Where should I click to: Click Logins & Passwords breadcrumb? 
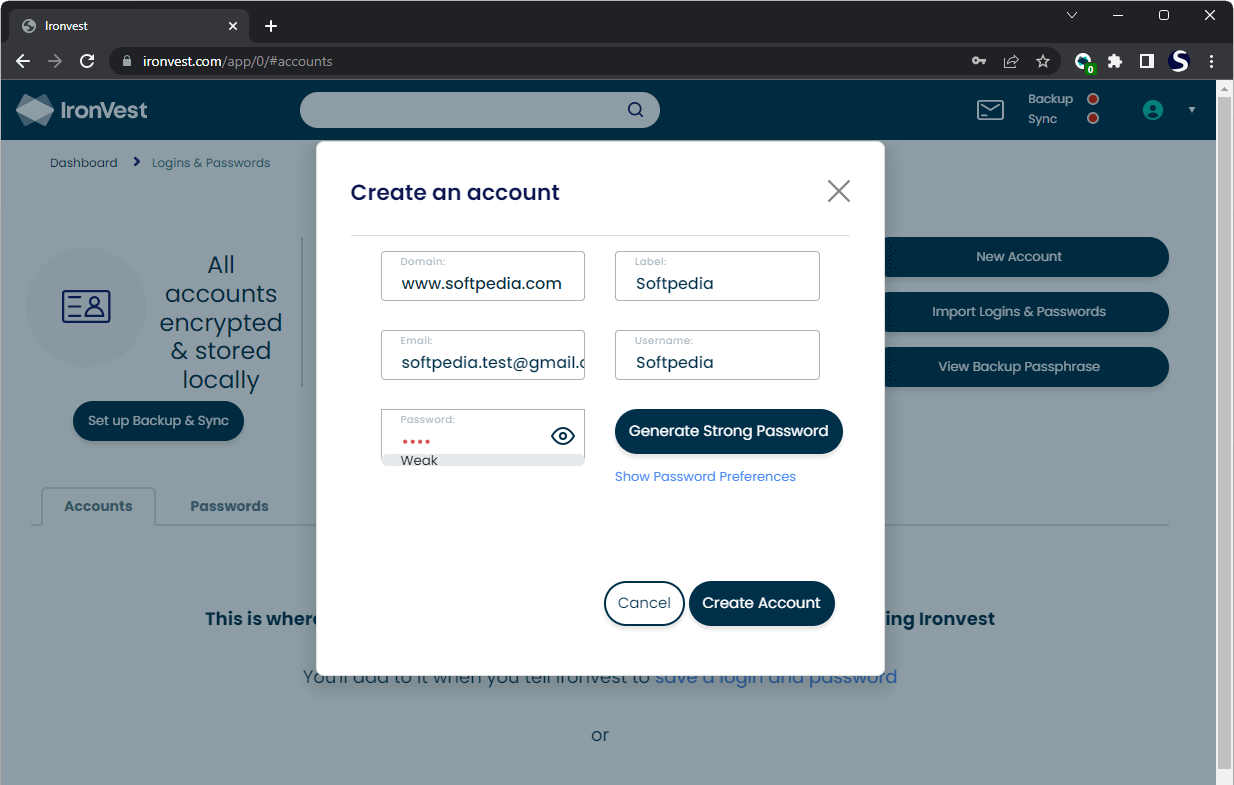[211, 163]
